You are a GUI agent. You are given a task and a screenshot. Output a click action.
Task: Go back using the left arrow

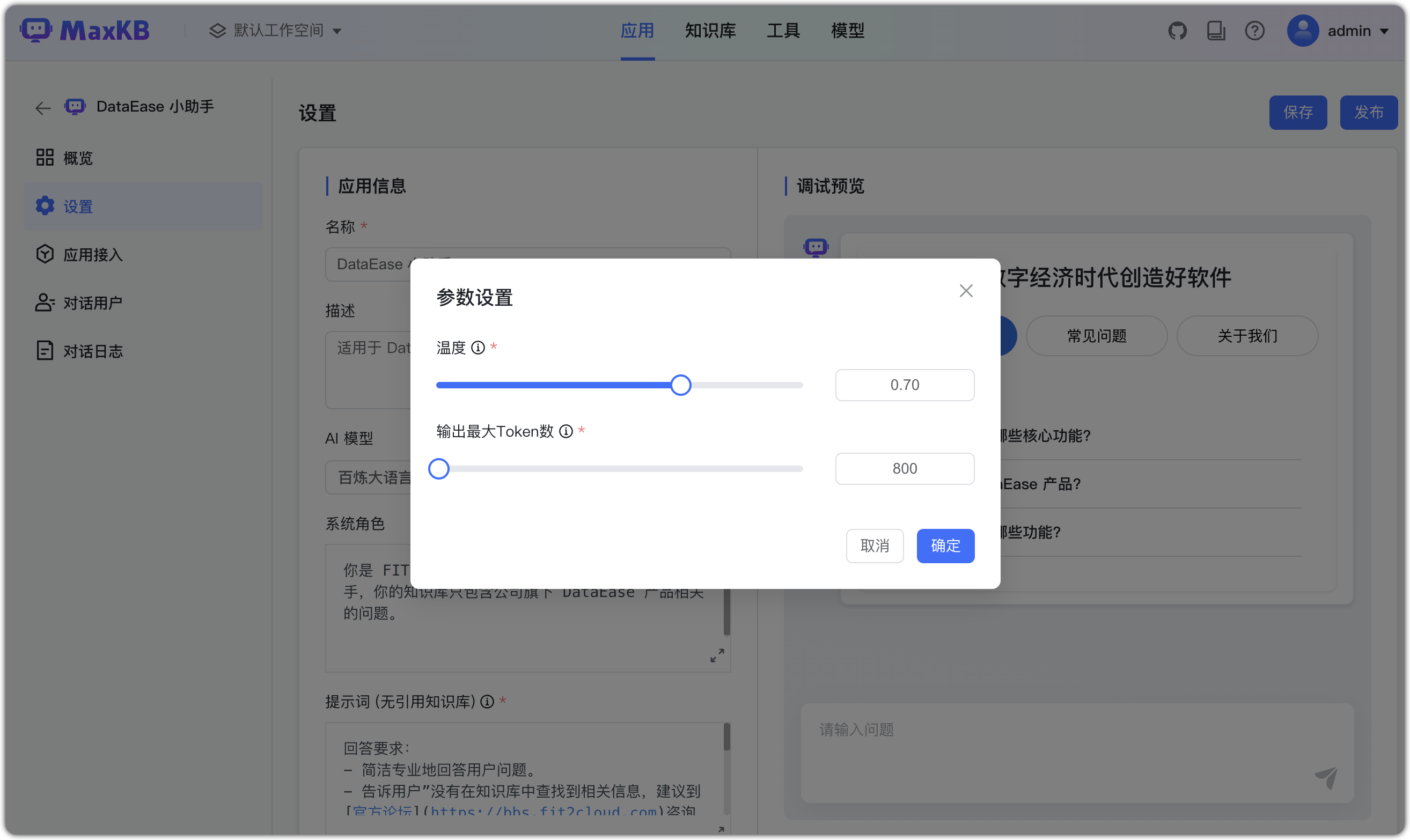pos(43,107)
